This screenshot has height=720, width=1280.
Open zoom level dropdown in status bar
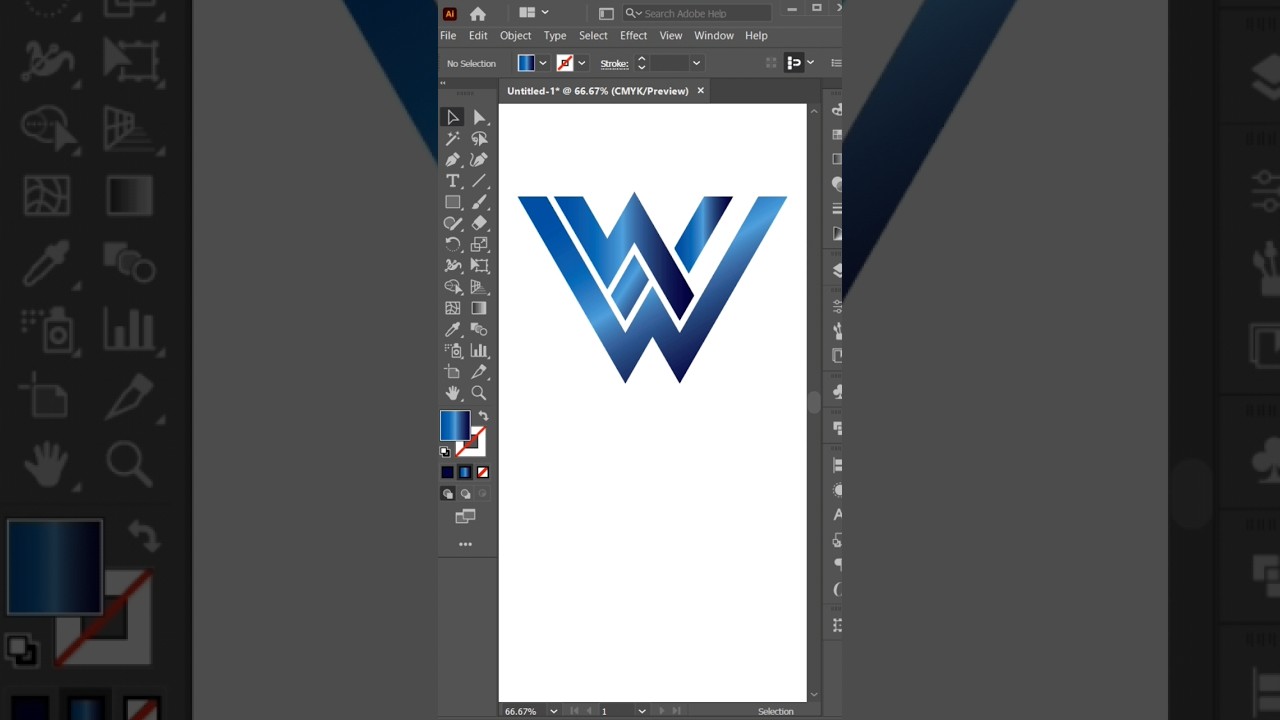click(553, 711)
